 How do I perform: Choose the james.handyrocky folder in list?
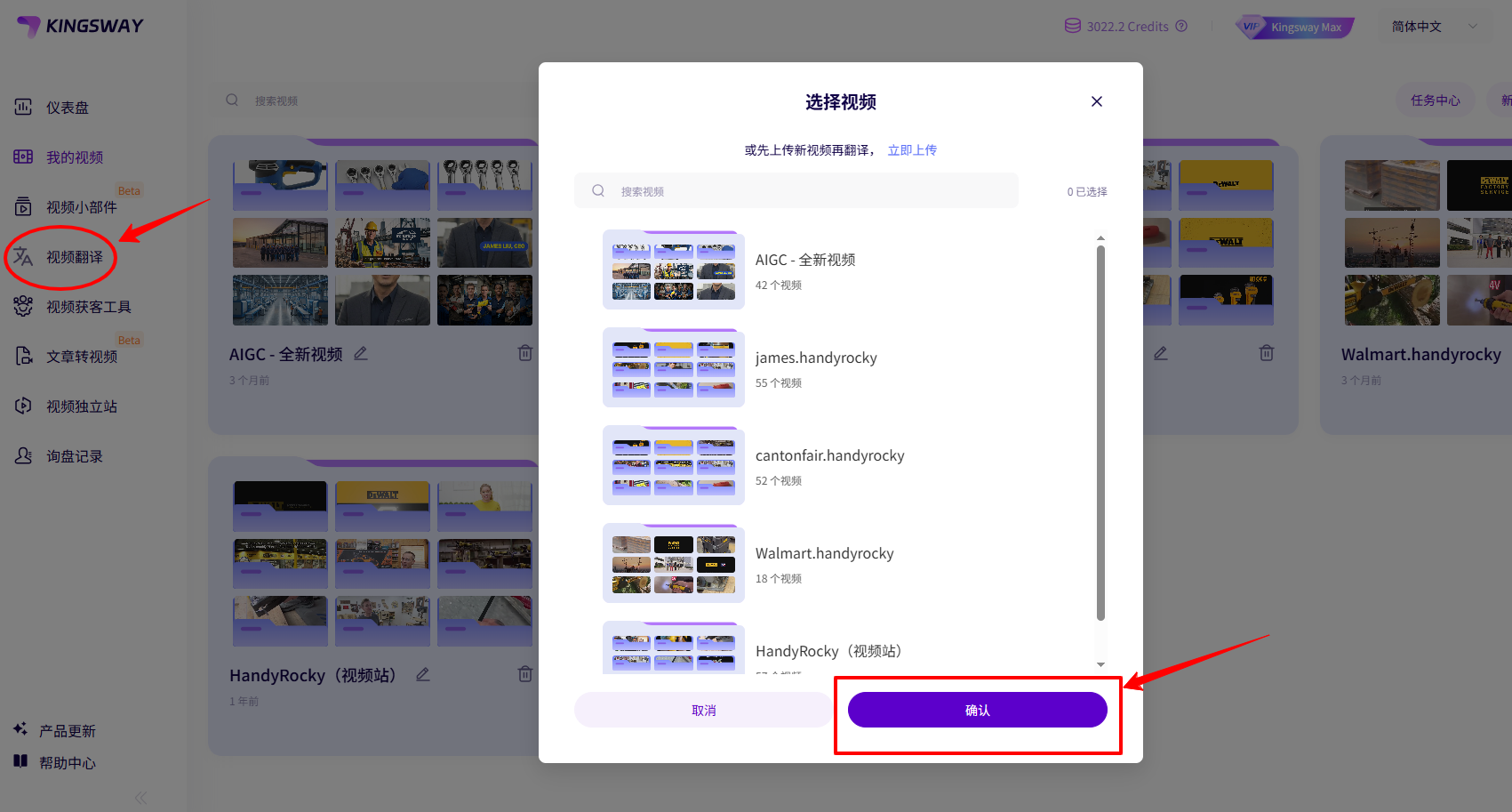tap(674, 367)
